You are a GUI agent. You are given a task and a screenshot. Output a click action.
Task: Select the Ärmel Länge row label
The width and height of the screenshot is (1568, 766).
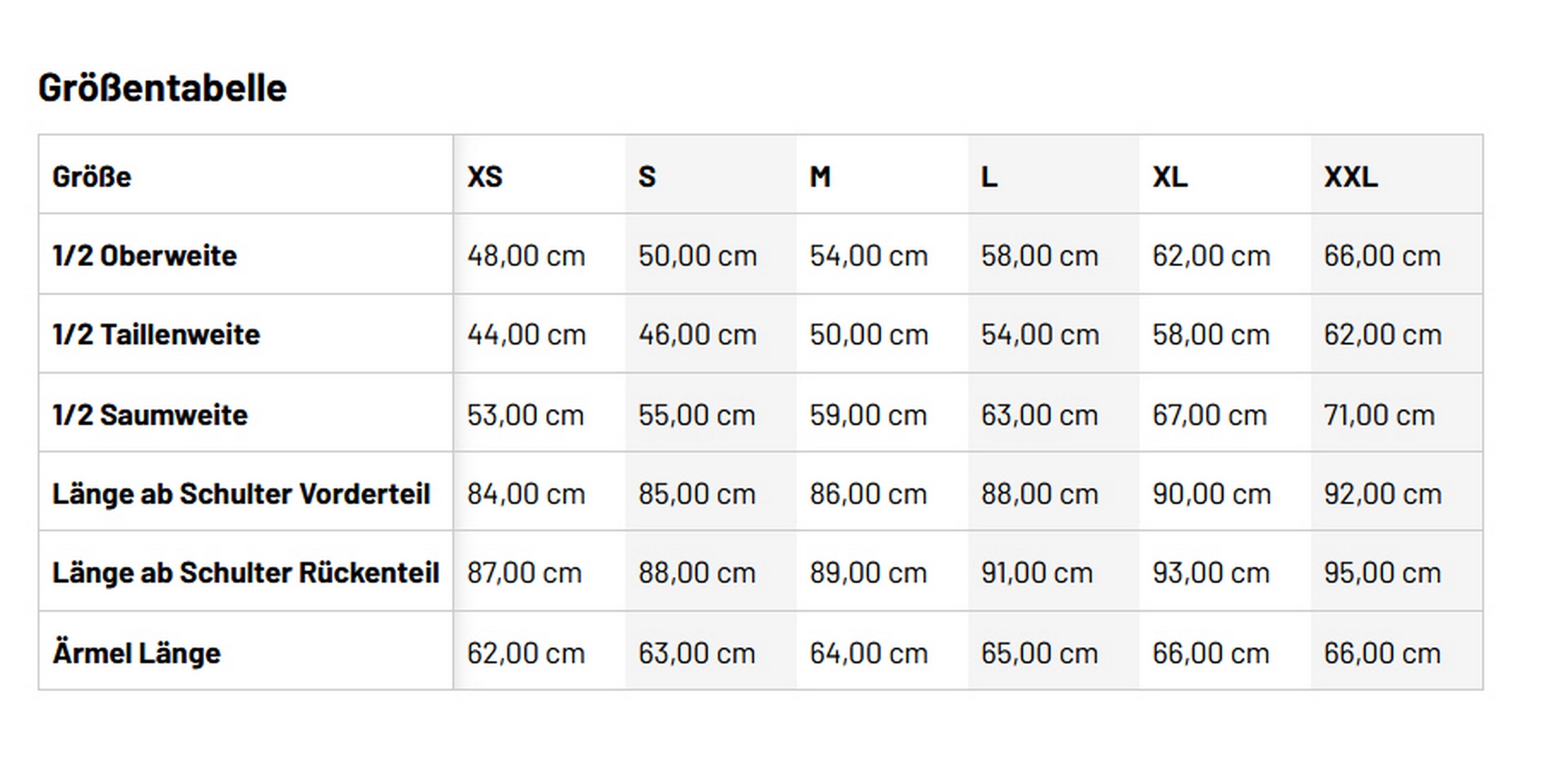(x=137, y=653)
